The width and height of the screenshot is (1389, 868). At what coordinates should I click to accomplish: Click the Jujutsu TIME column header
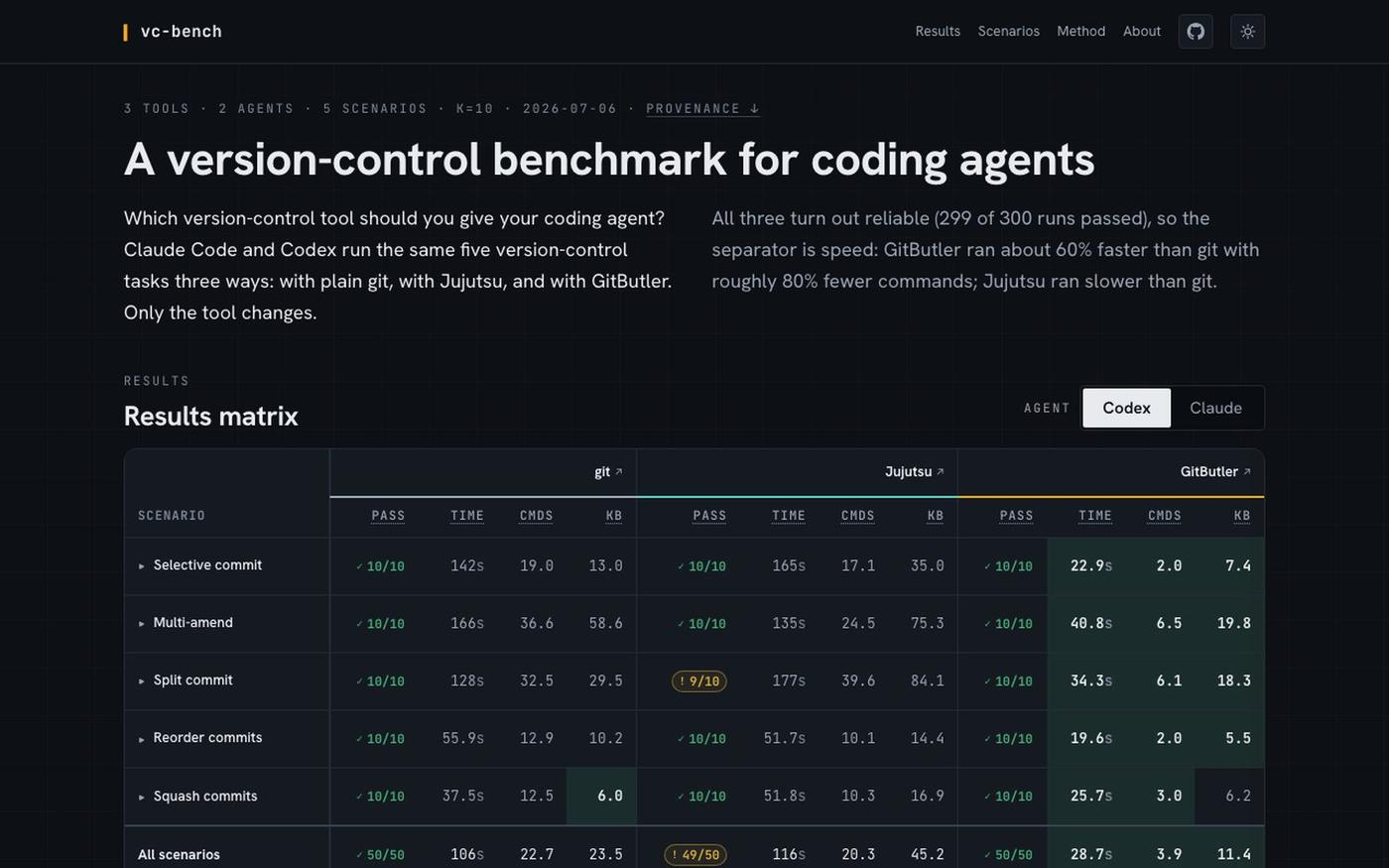pyautogui.click(x=789, y=516)
